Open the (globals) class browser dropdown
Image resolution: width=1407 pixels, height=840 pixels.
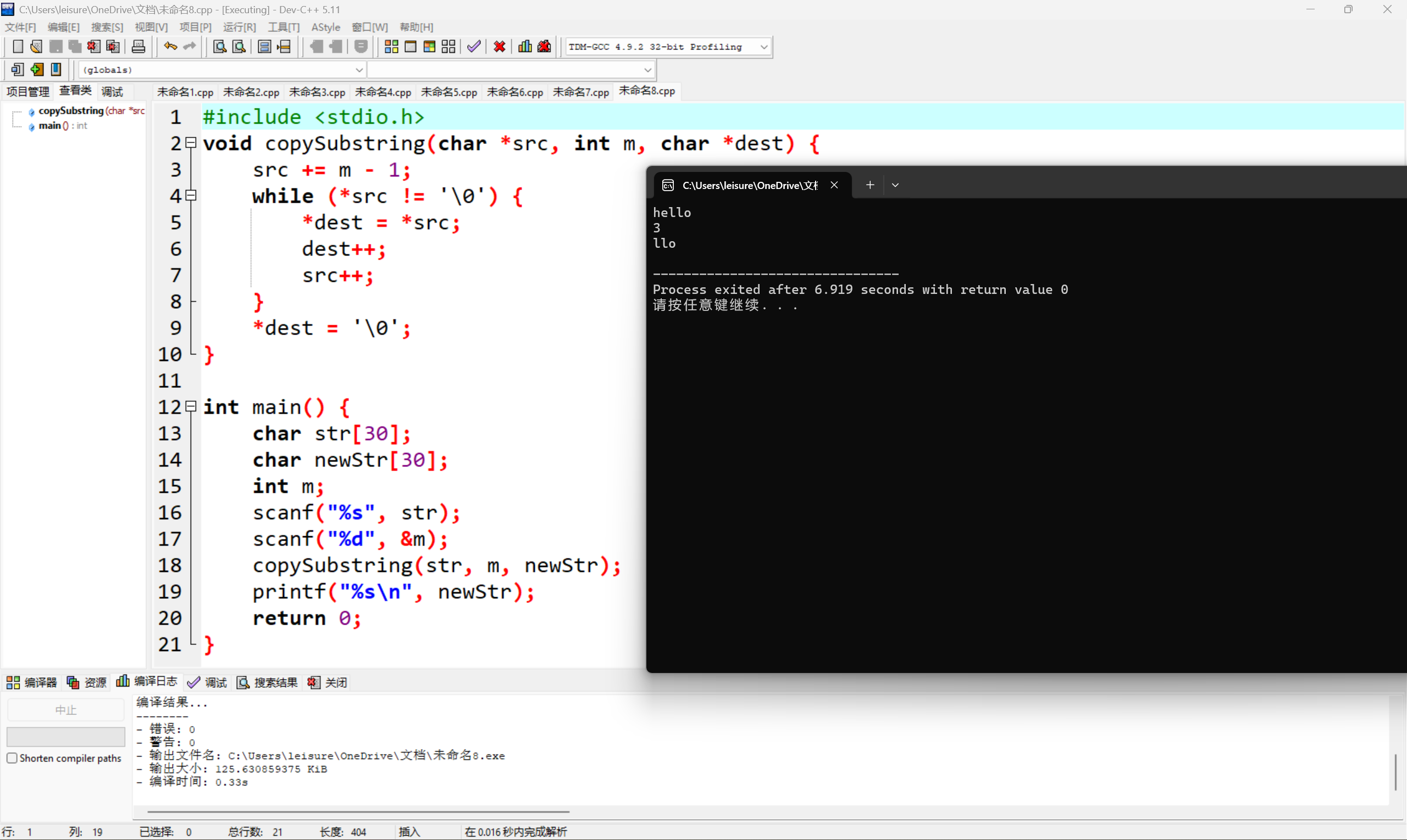tap(359, 70)
